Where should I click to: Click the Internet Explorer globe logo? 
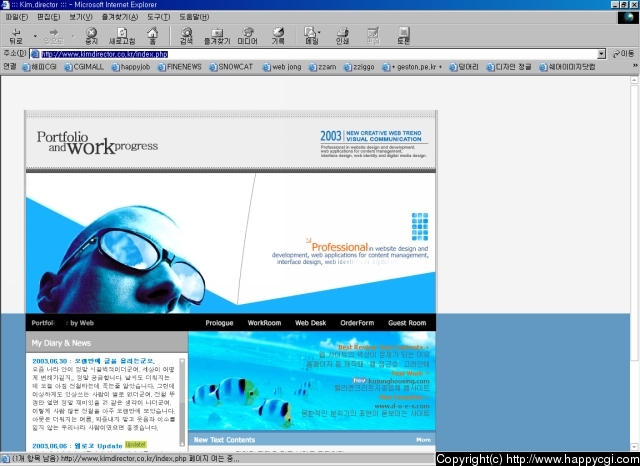point(627,18)
